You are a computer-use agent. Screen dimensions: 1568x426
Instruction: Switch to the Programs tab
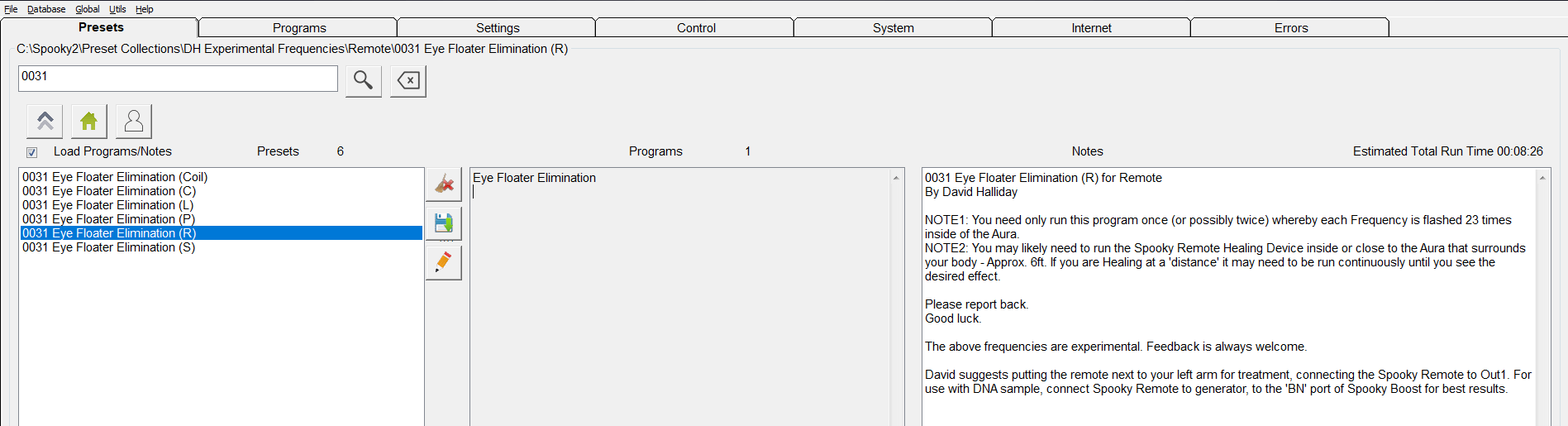(x=299, y=28)
